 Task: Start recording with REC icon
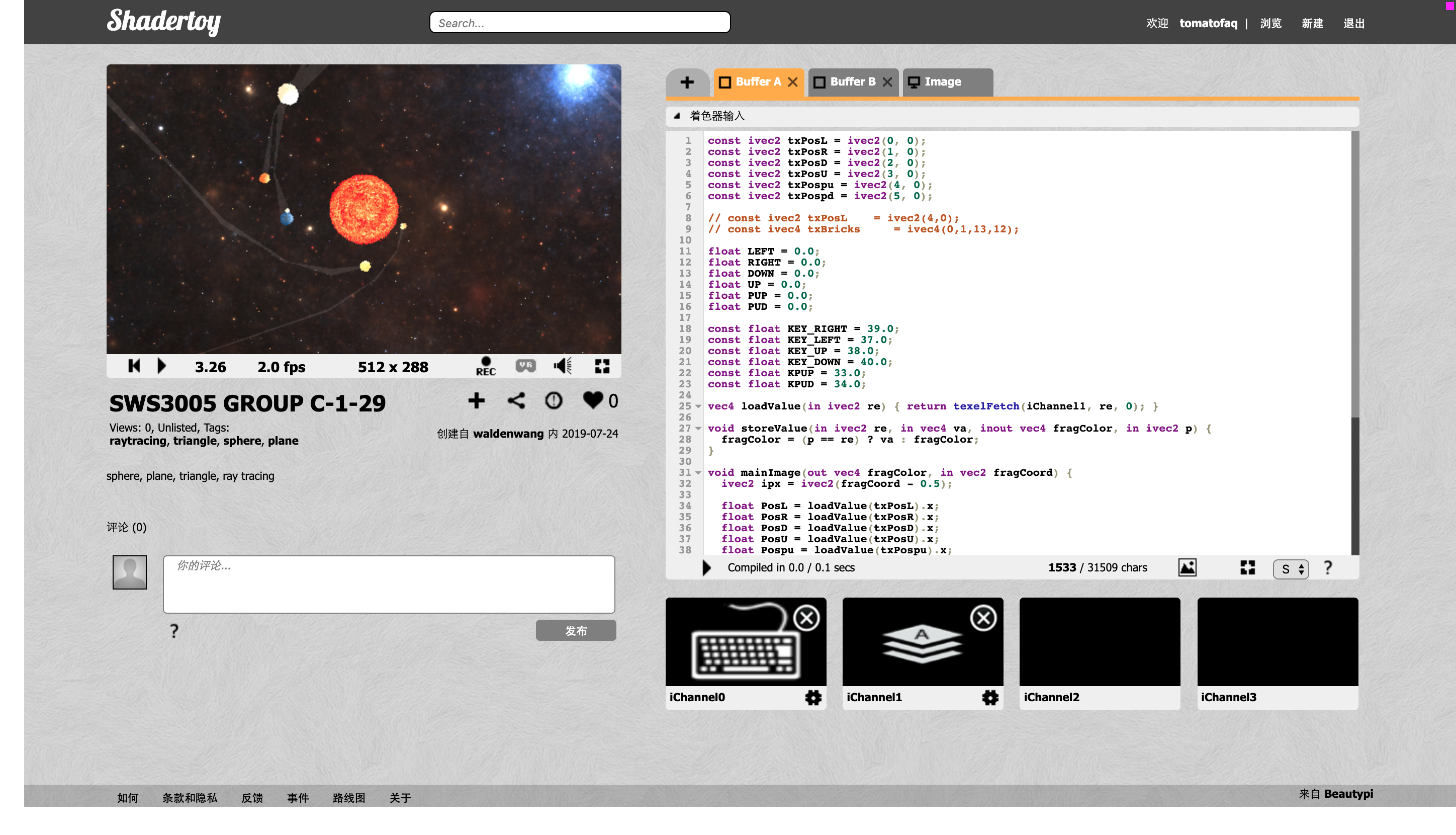486,367
